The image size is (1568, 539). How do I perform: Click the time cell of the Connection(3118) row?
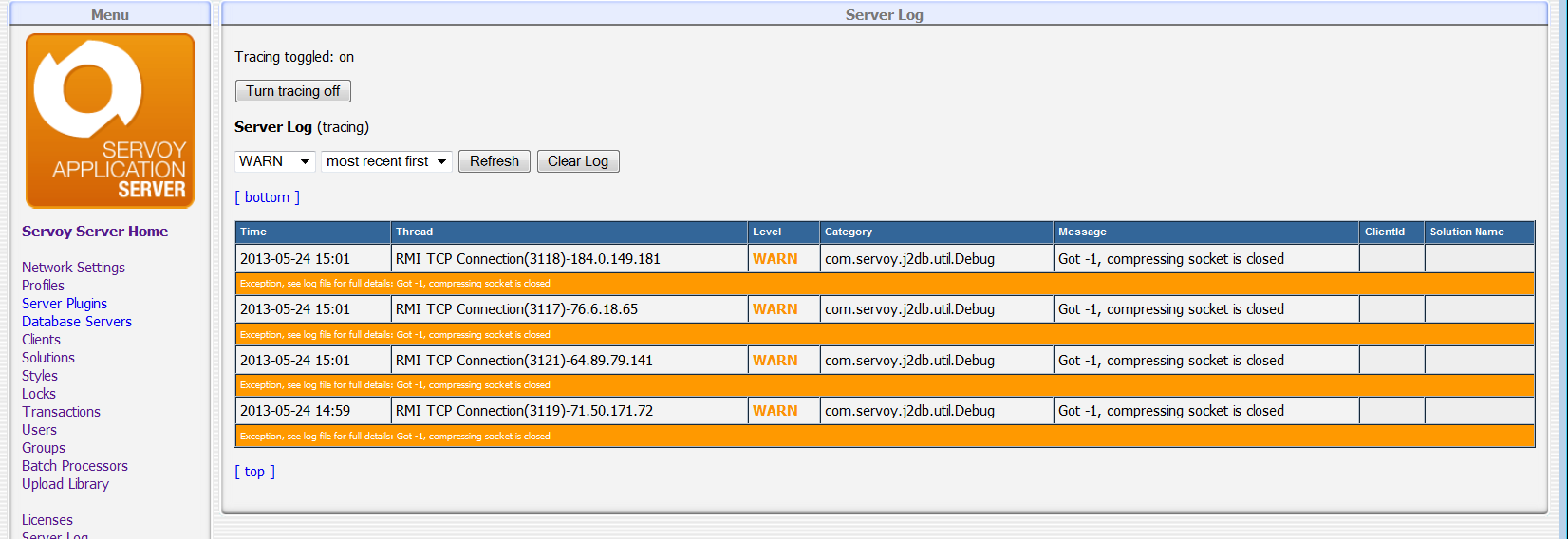(313, 259)
